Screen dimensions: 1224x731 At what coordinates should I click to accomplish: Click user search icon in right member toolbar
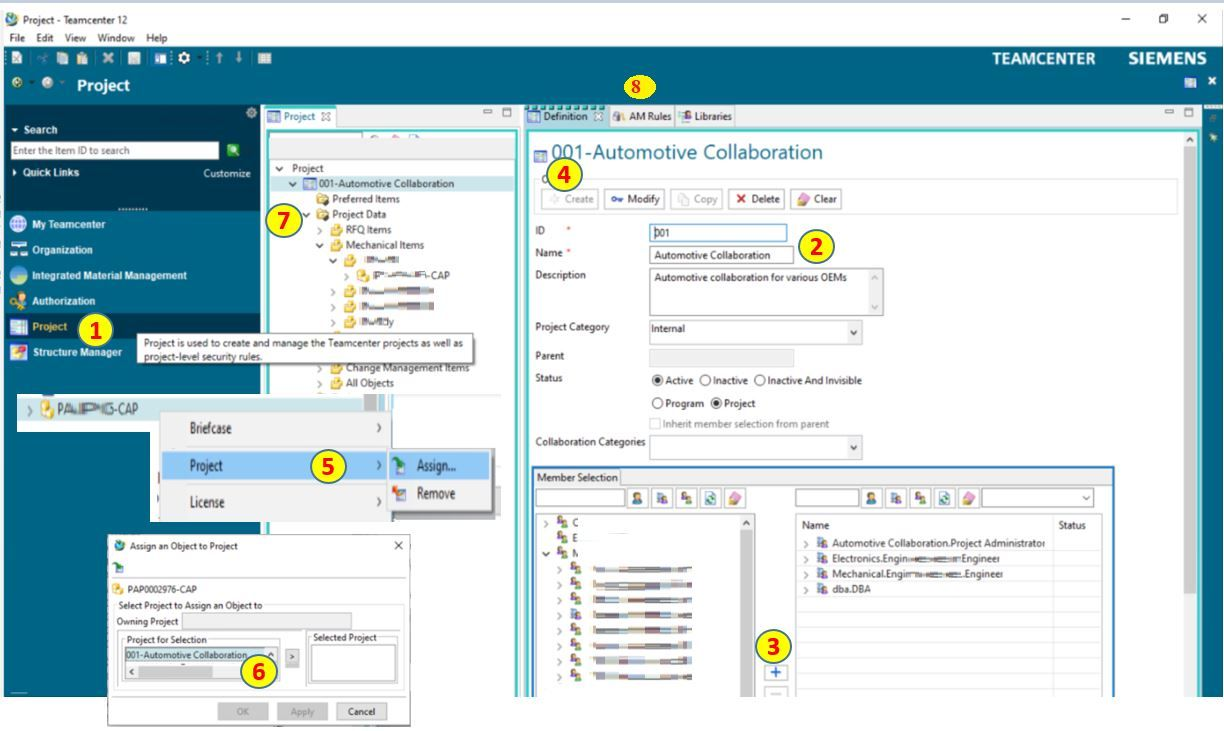tap(871, 498)
